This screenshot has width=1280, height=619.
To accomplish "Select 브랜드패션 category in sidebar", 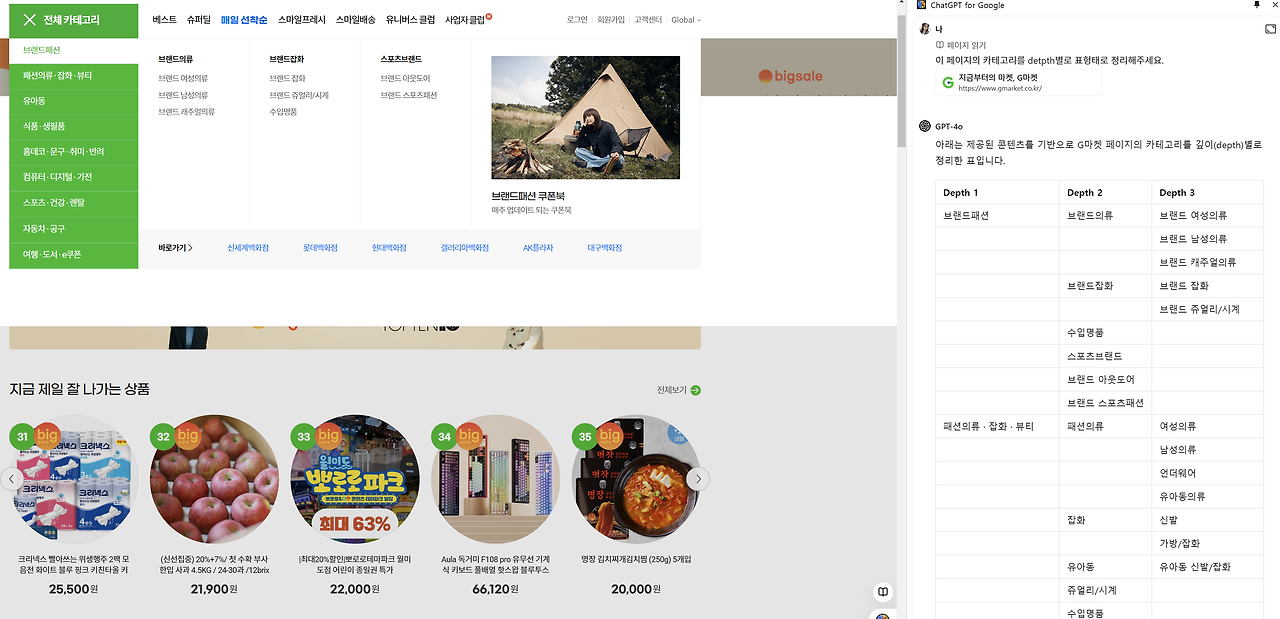I will coord(74,50).
